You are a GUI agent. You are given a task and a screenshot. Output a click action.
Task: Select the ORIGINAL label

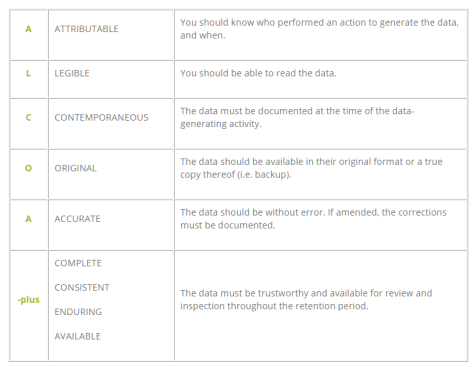76,168
